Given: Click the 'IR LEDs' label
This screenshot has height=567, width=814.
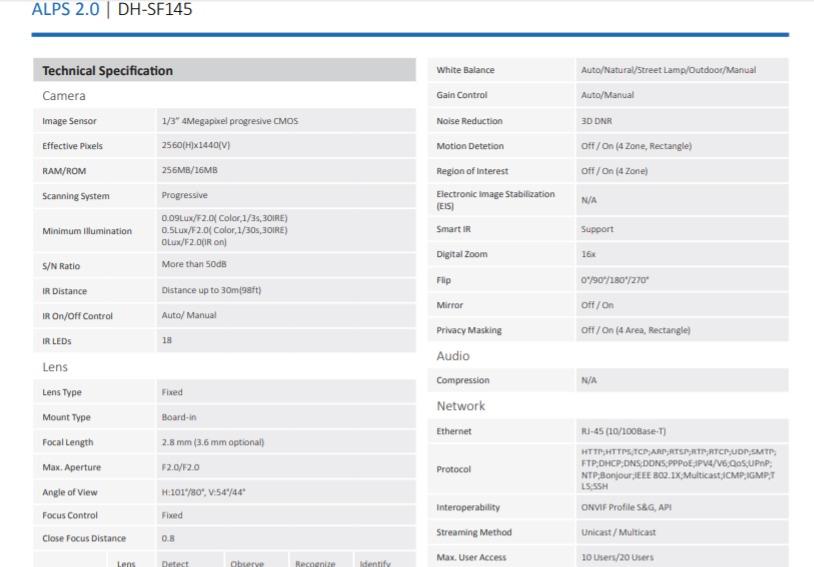Looking at the screenshot, I should [57, 341].
